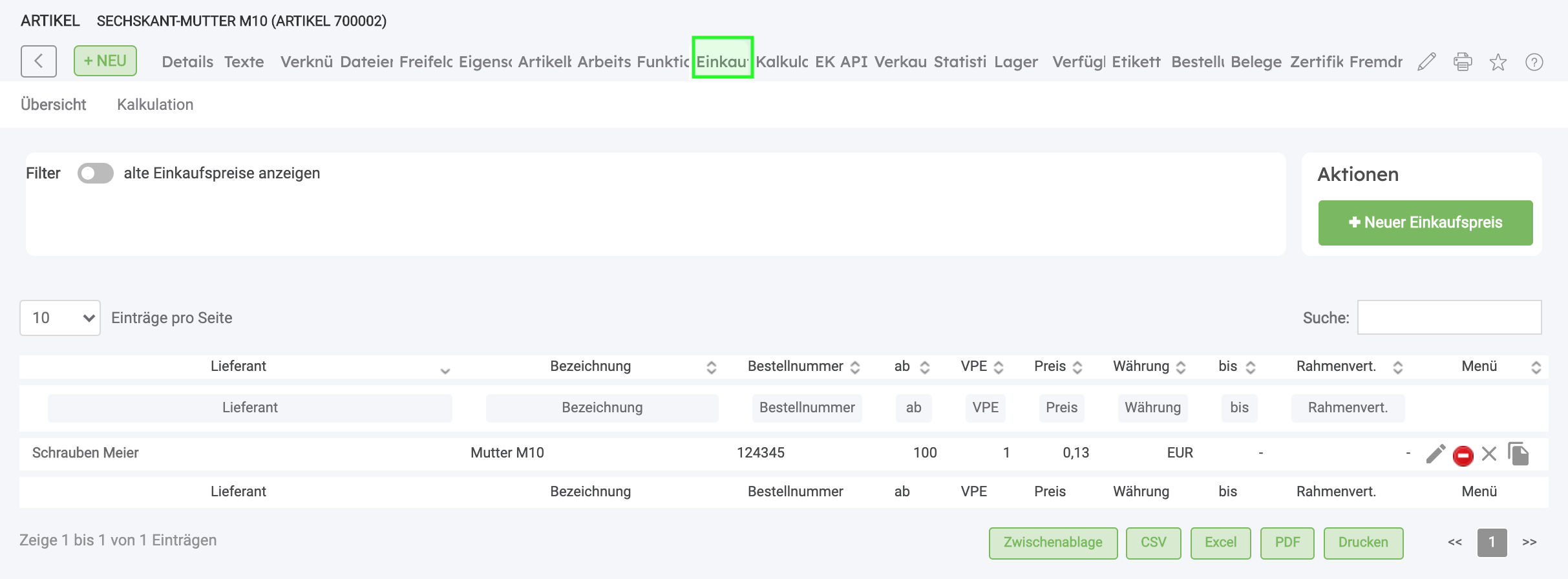This screenshot has height=579, width=1568.
Task: Click the pencil edit icon in top toolbar
Action: point(1426,62)
